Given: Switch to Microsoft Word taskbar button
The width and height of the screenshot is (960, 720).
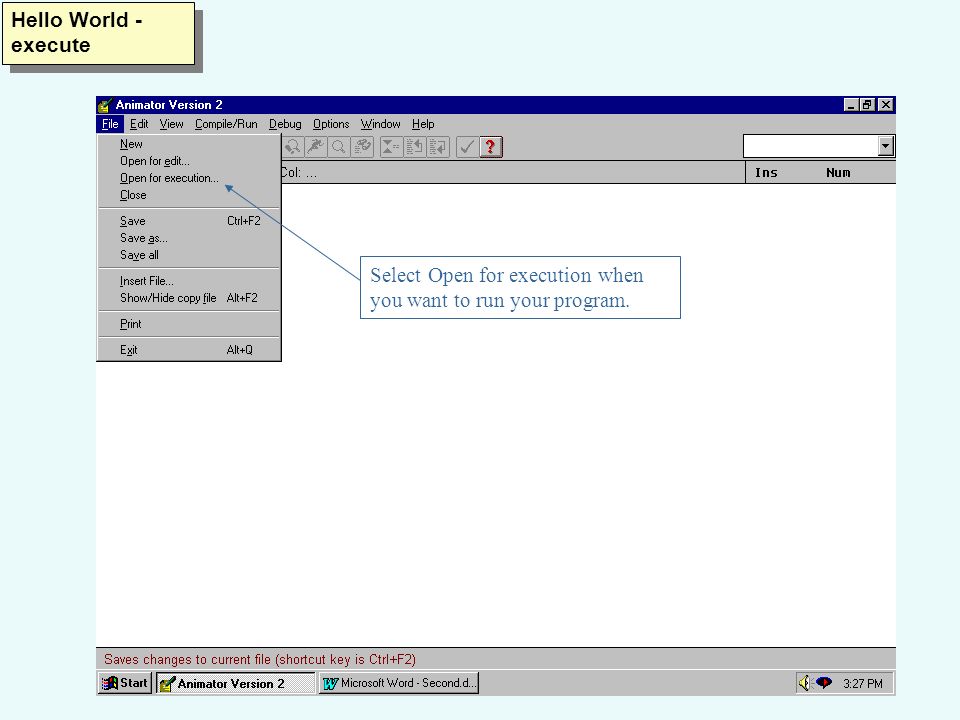Looking at the screenshot, I should point(399,683).
